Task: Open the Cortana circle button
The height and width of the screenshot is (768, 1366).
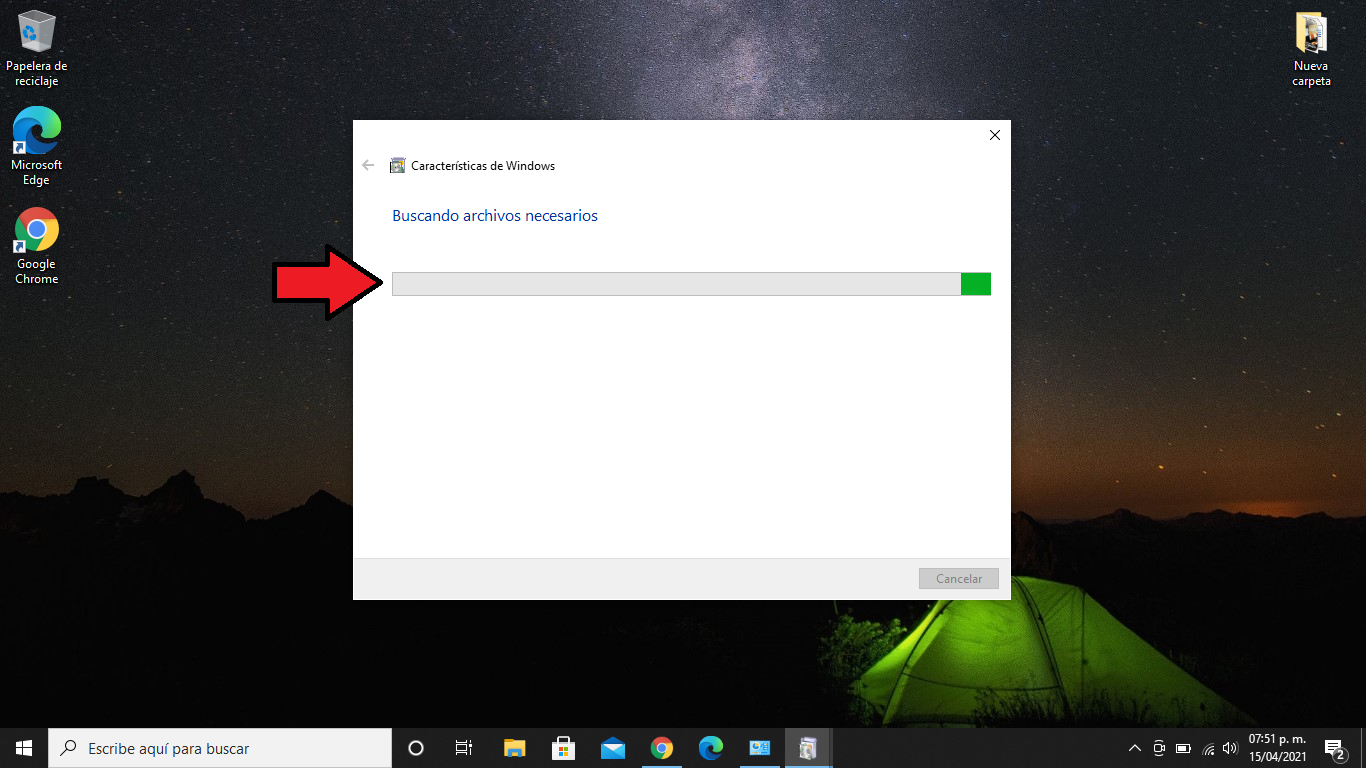Action: pyautogui.click(x=416, y=748)
